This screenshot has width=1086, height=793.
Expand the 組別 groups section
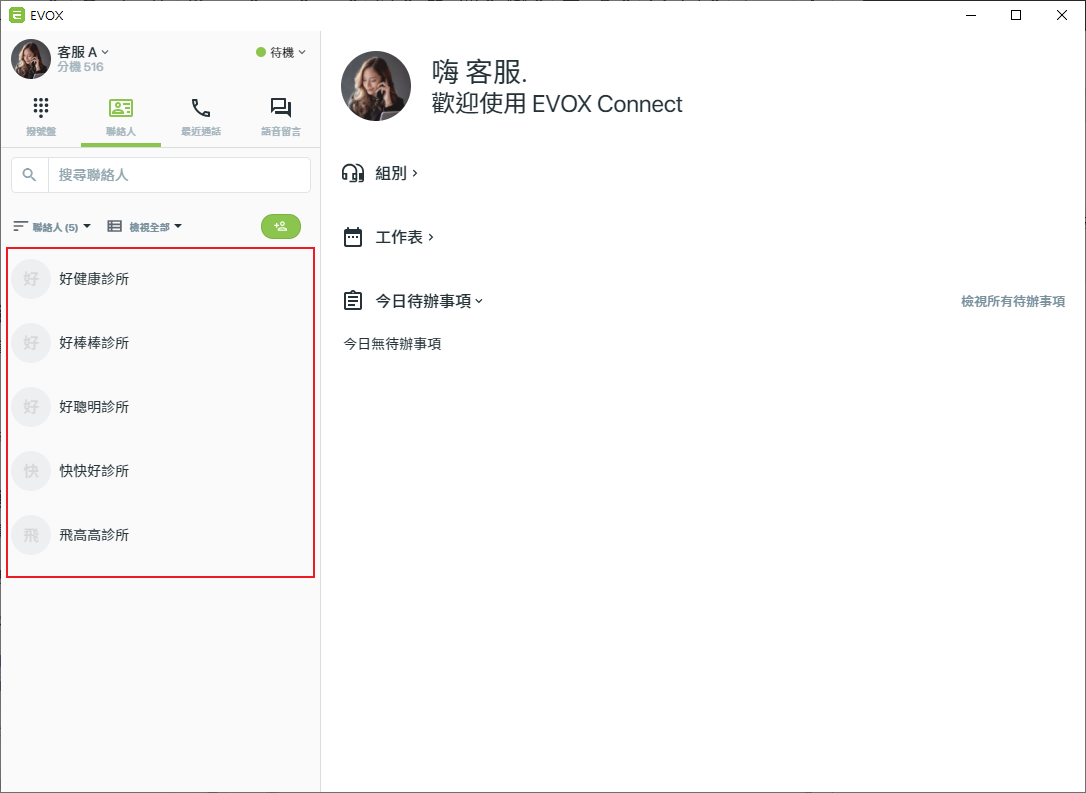pos(396,173)
